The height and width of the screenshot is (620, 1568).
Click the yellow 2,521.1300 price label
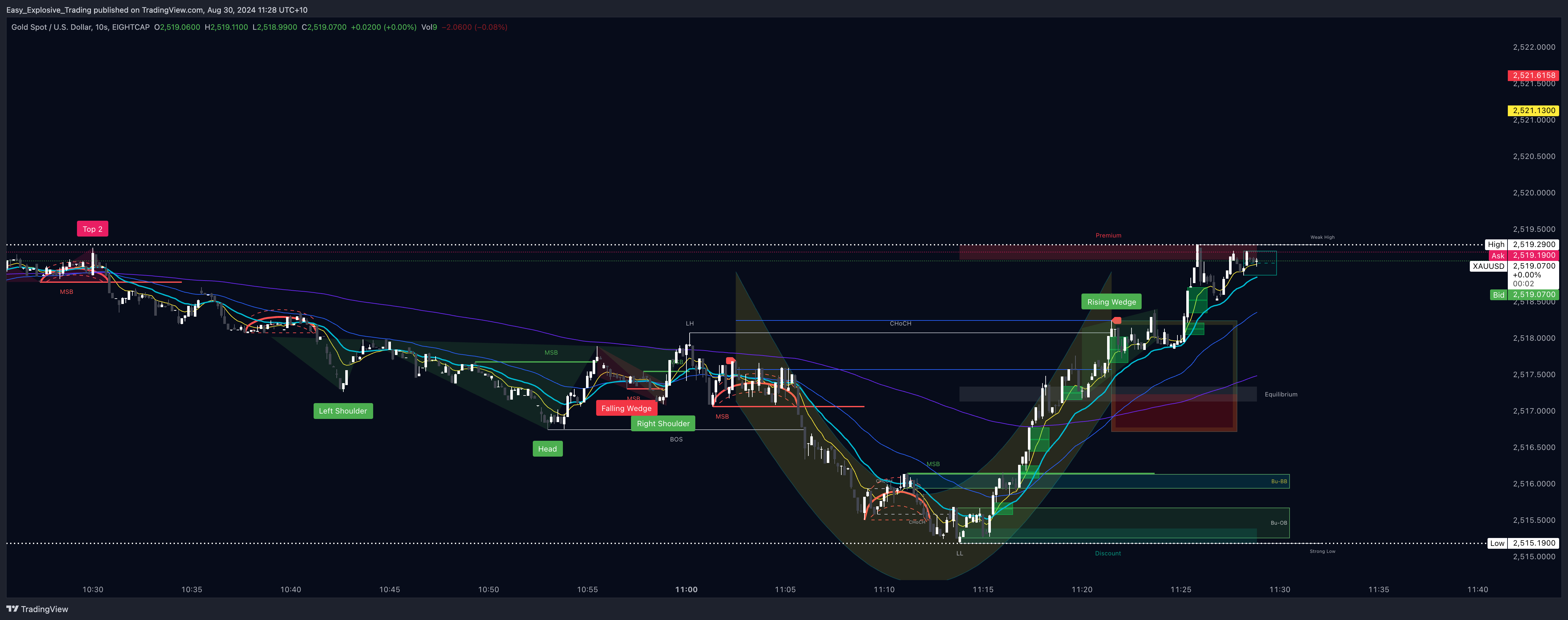click(1533, 111)
